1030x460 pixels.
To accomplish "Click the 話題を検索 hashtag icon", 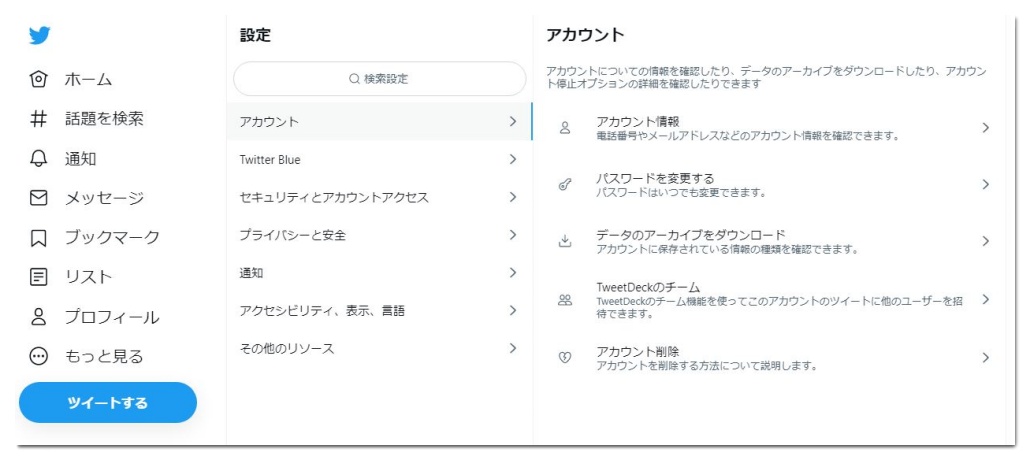I will tap(39, 119).
